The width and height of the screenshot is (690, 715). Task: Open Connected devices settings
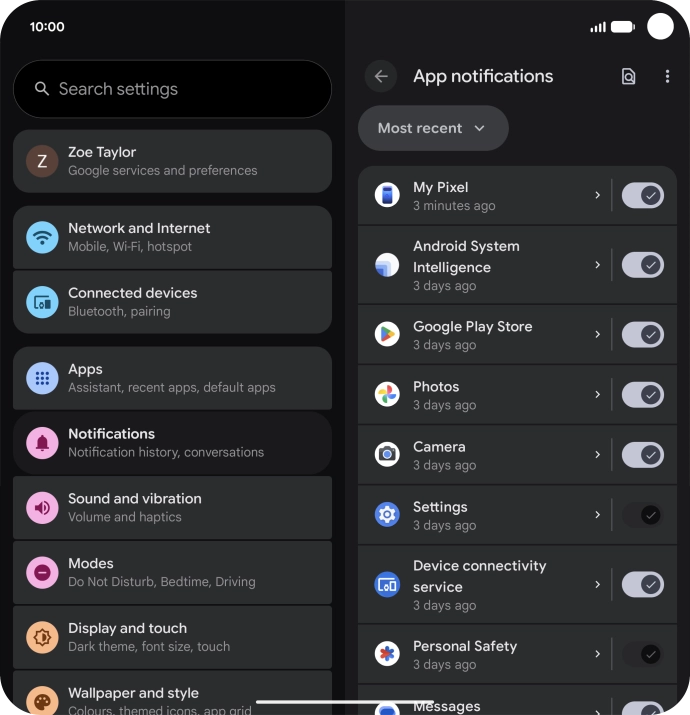172,302
